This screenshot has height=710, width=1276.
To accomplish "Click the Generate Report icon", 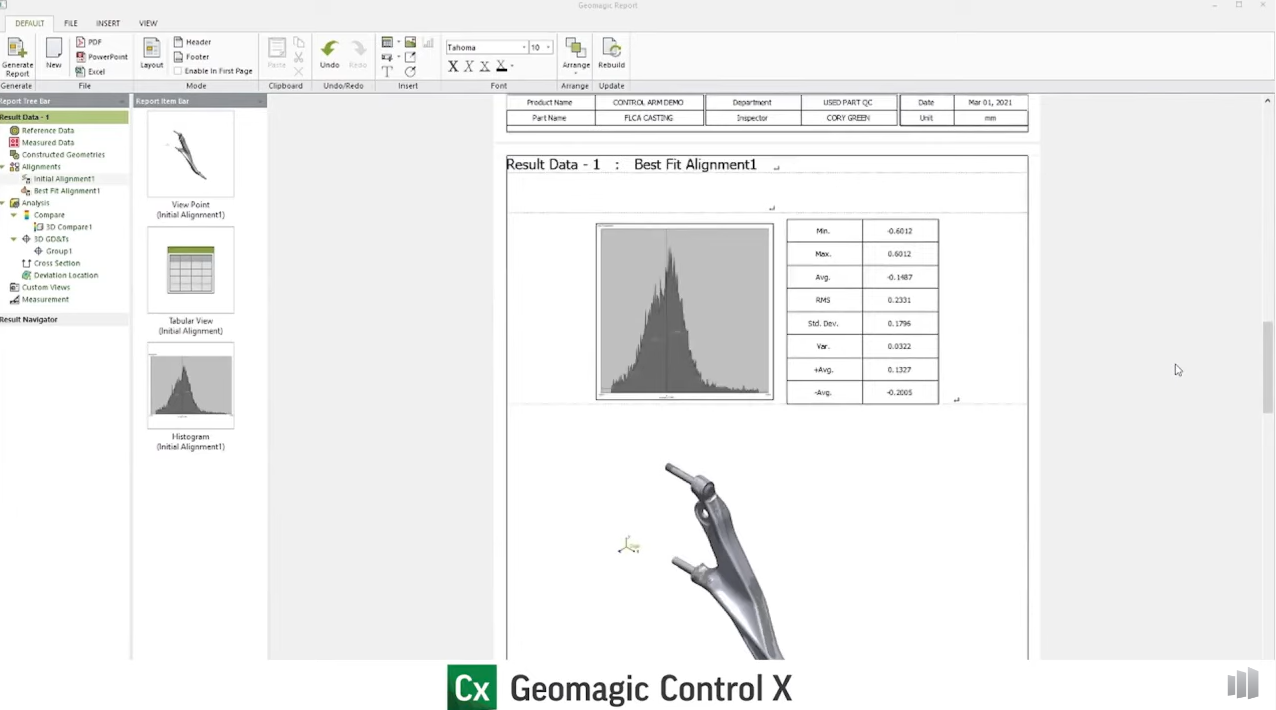I will [17, 57].
